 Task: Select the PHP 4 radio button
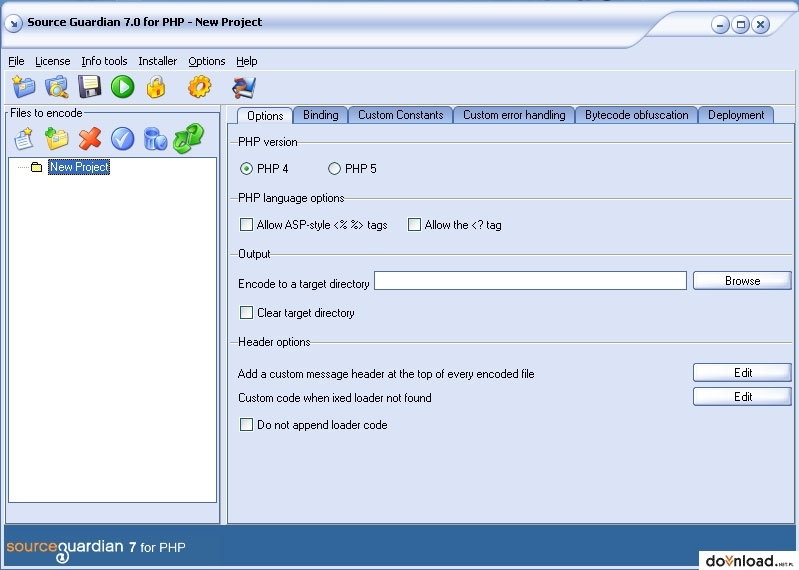coord(246,169)
